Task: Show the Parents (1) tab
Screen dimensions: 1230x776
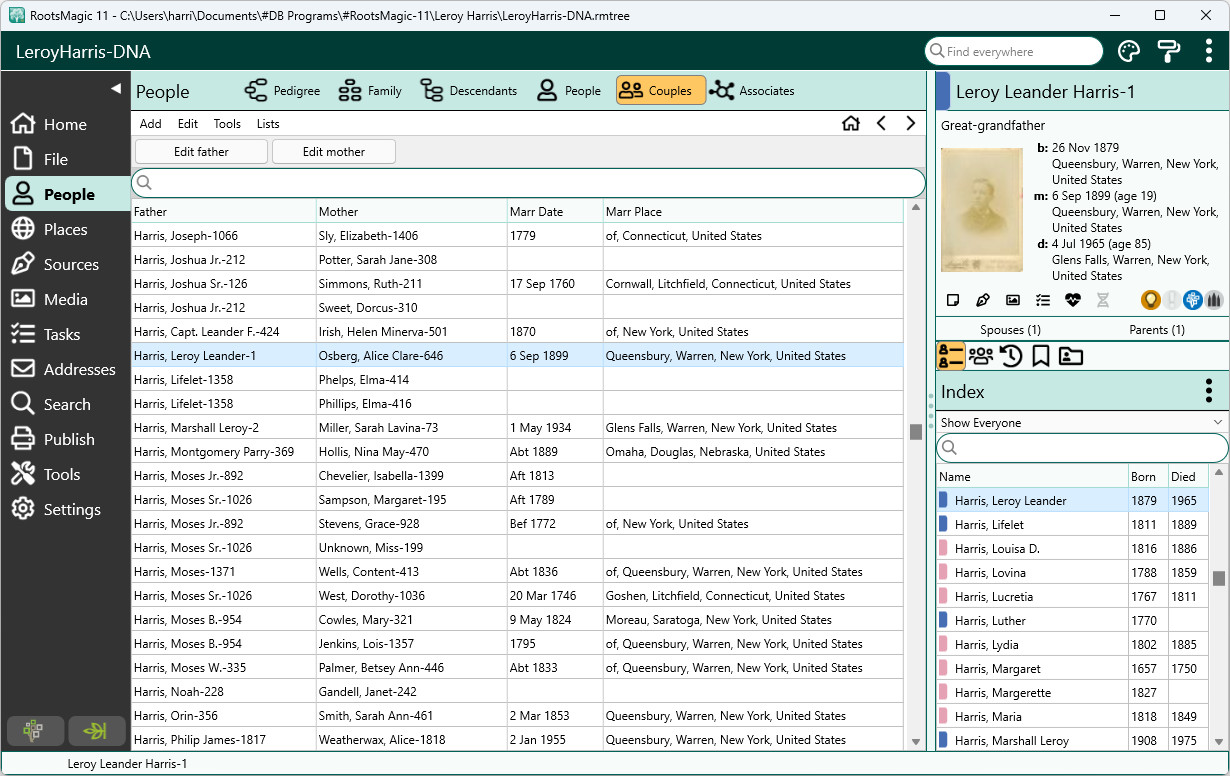Action: (x=1156, y=329)
